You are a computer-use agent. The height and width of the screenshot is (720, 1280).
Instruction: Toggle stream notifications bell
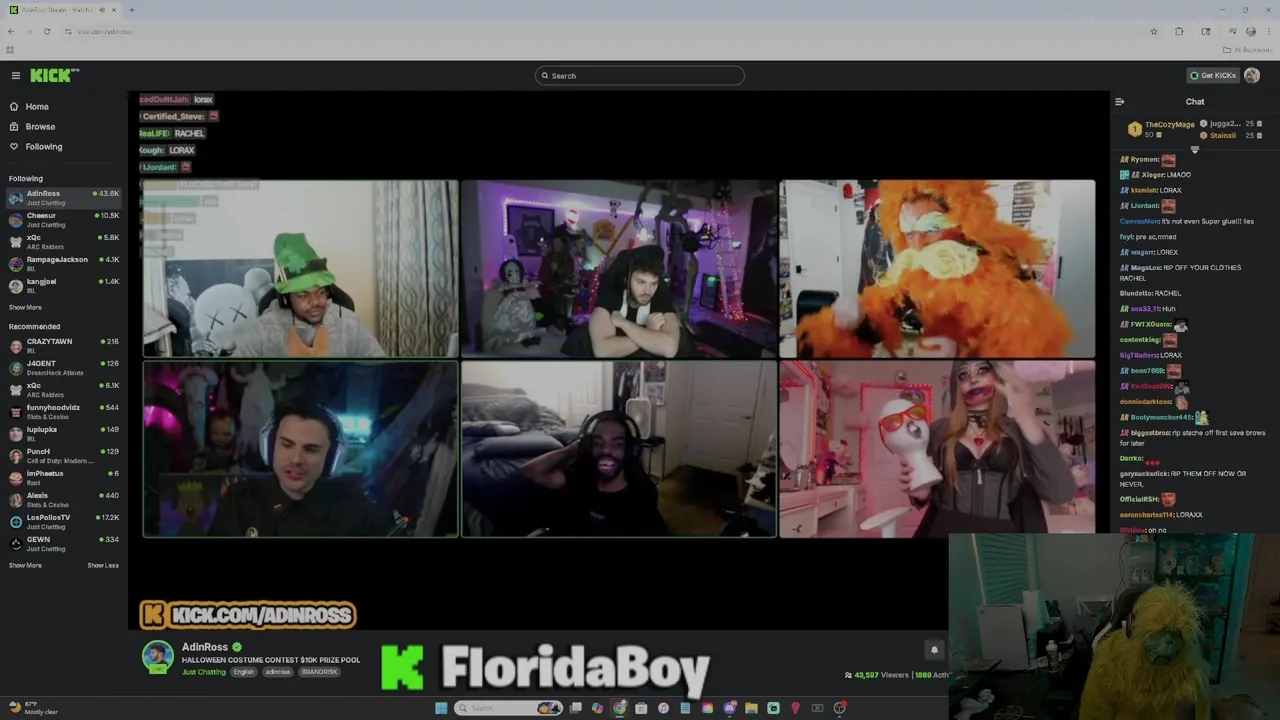934,650
